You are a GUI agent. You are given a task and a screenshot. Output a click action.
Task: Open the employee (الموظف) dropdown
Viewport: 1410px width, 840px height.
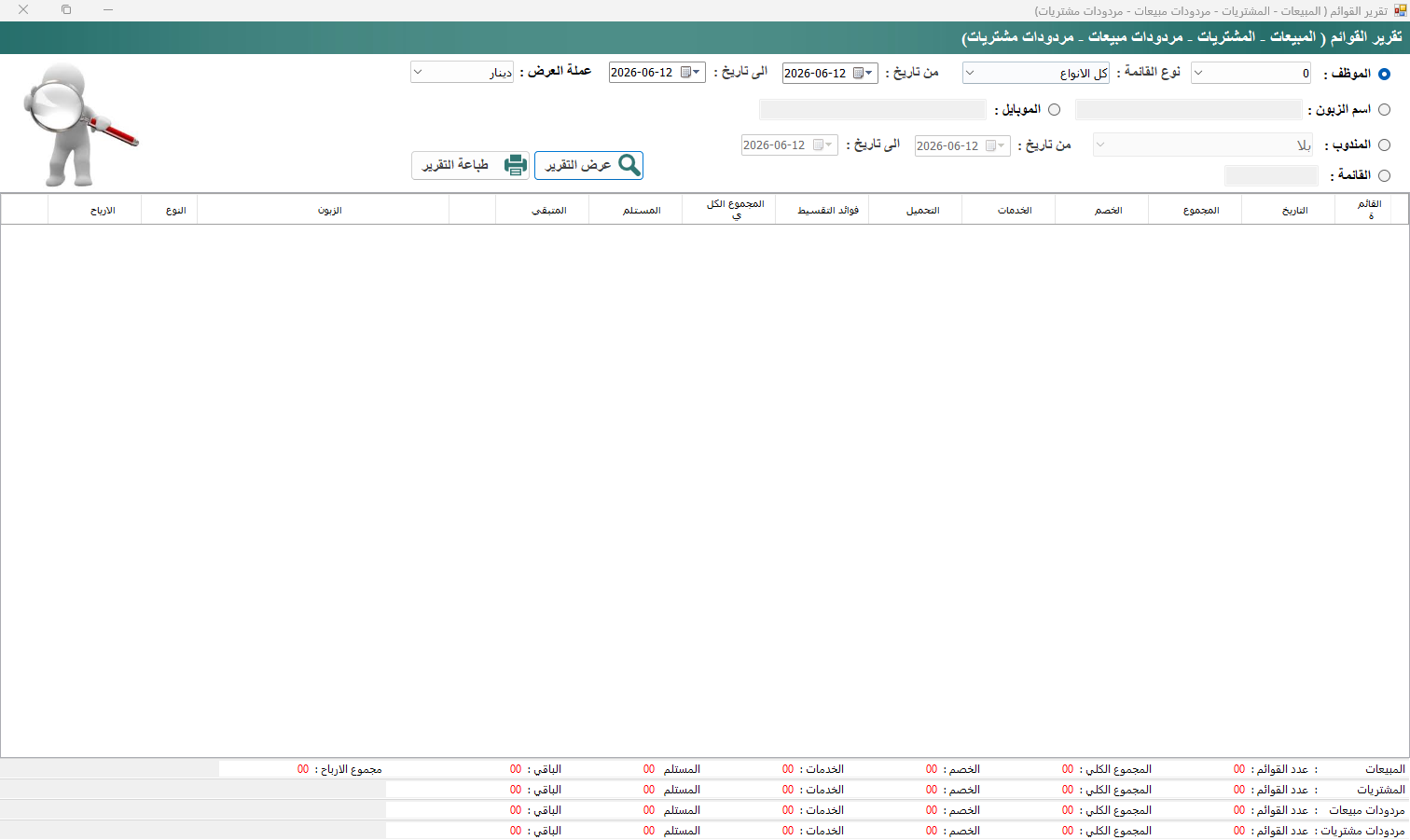(1251, 73)
